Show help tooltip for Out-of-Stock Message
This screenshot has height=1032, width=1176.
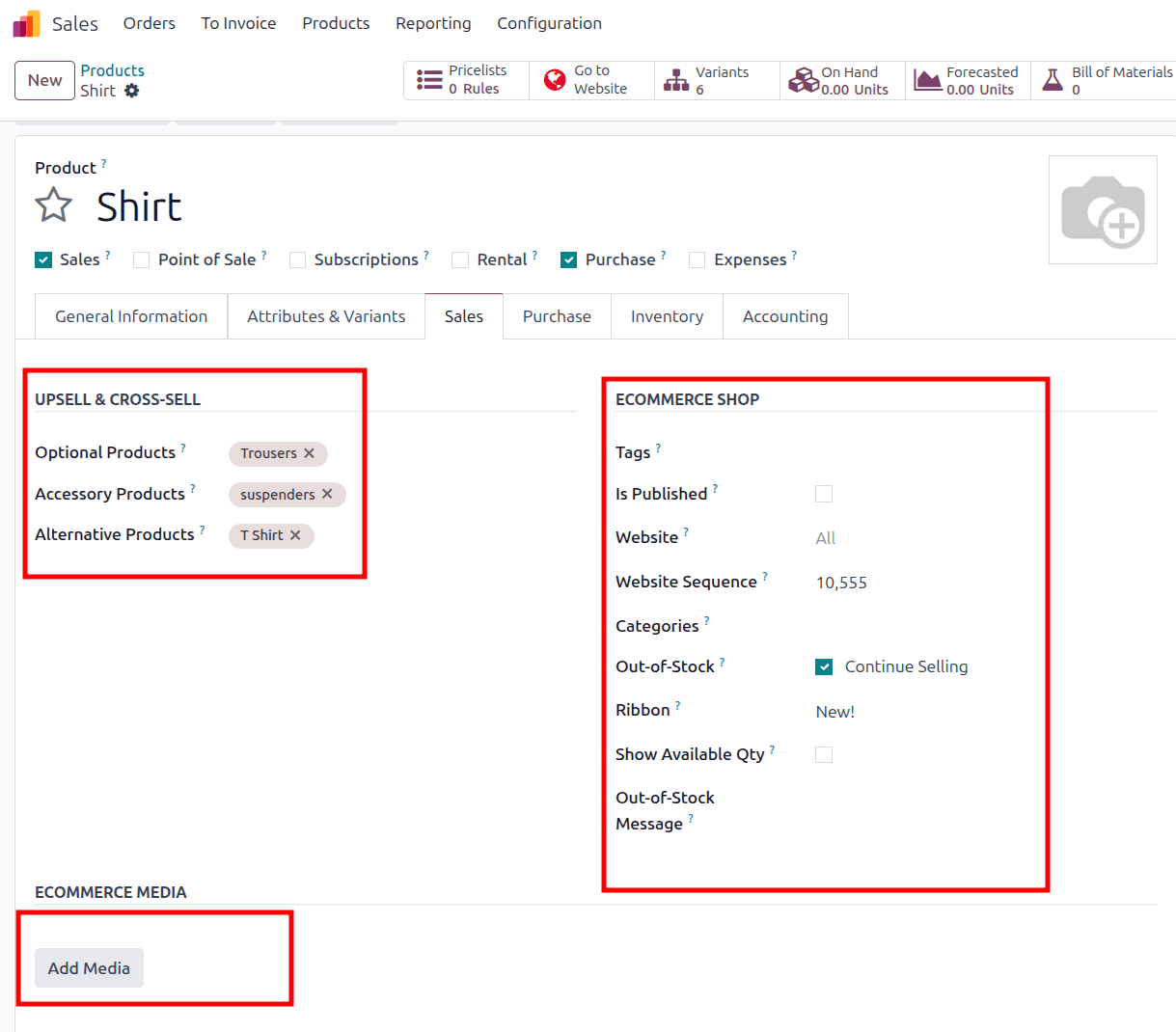[x=691, y=819]
